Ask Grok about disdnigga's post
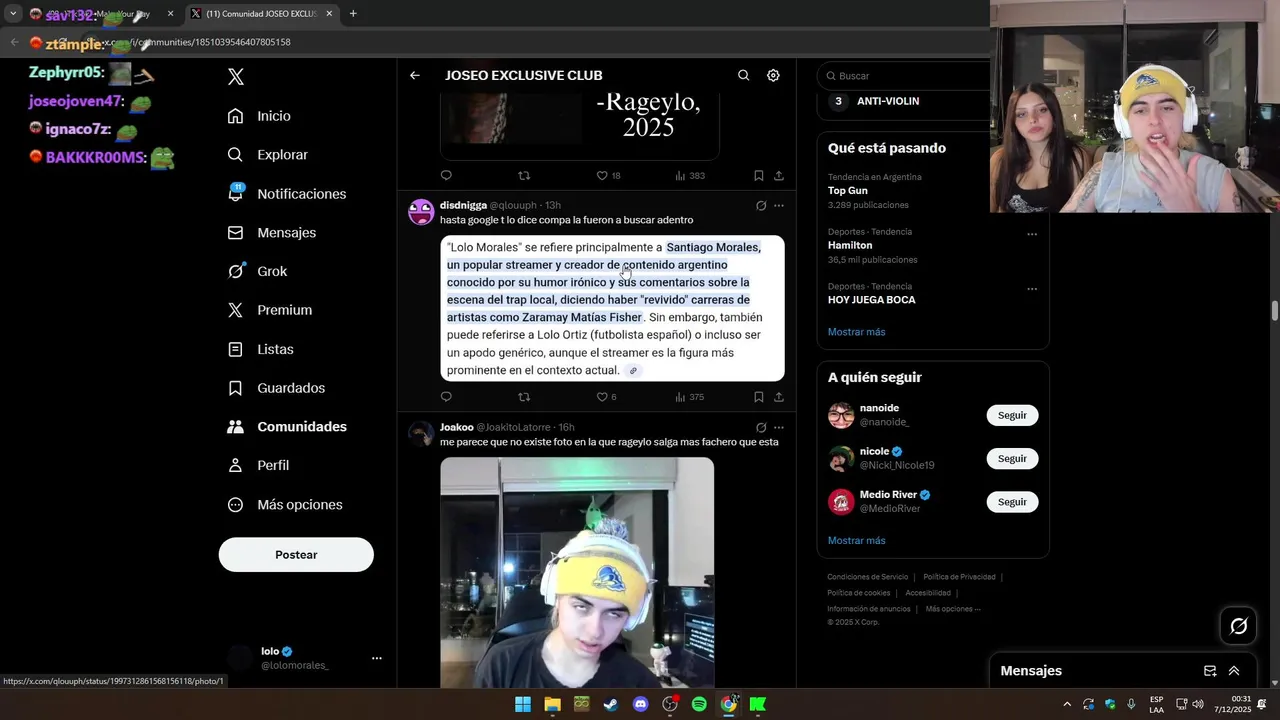This screenshot has width=1280, height=720. 761,205
